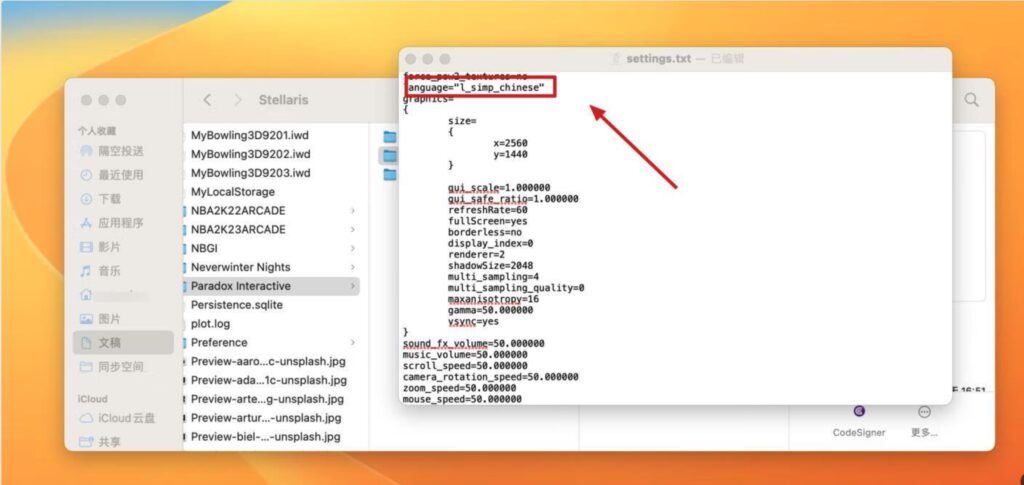Expand the Paradox Interactive folder chevron

point(352,286)
